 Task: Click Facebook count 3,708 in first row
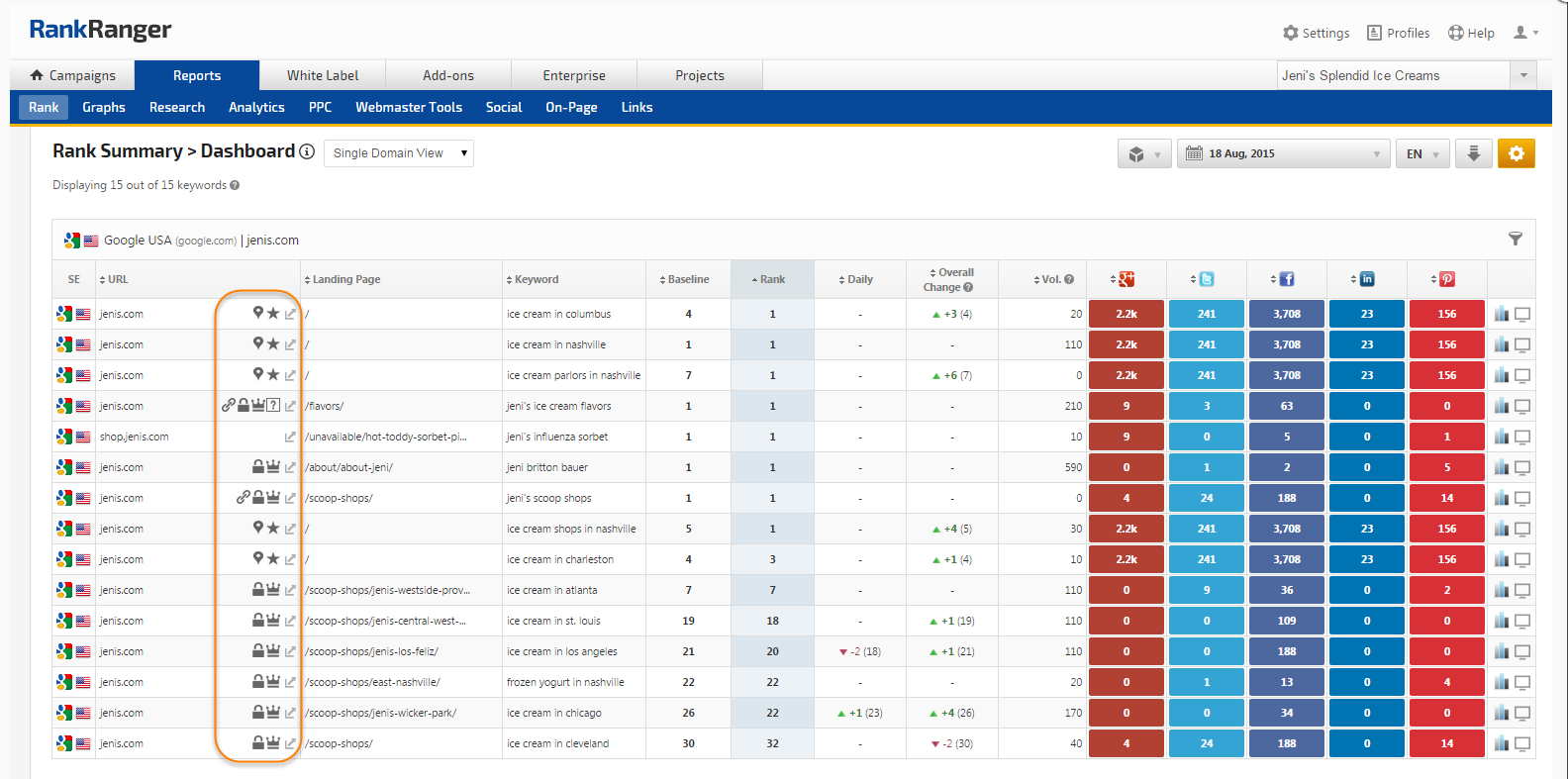coord(1286,314)
